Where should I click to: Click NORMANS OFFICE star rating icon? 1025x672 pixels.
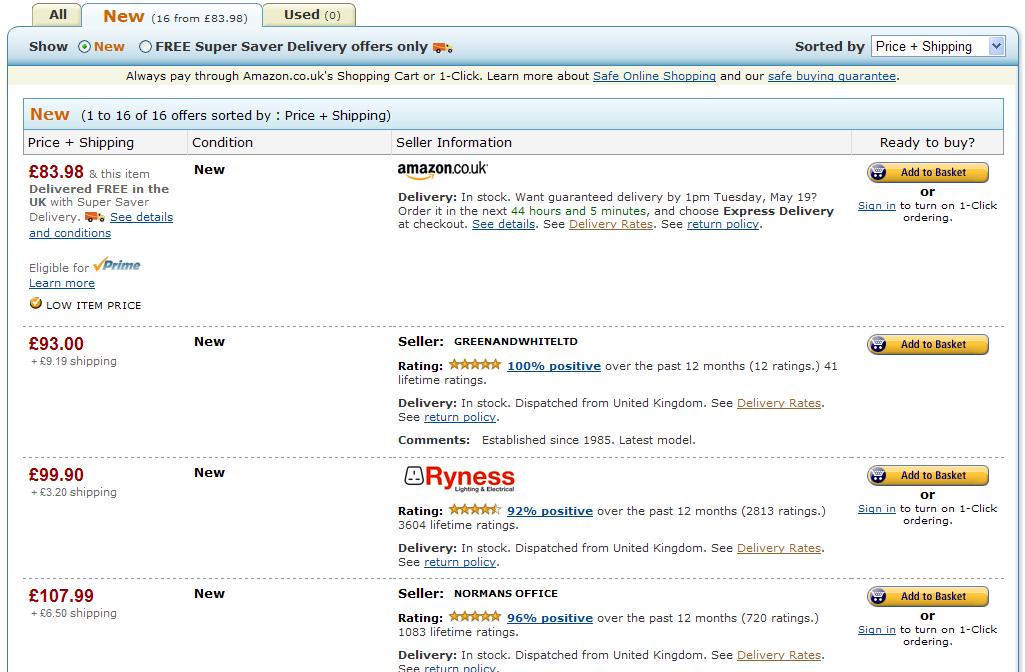pyautogui.click(x=475, y=616)
